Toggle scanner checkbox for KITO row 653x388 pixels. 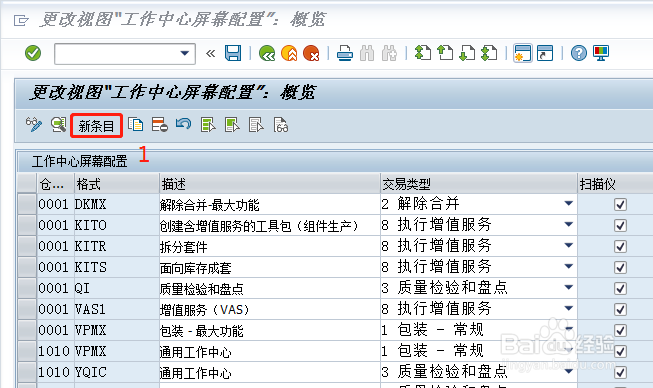[620, 225]
